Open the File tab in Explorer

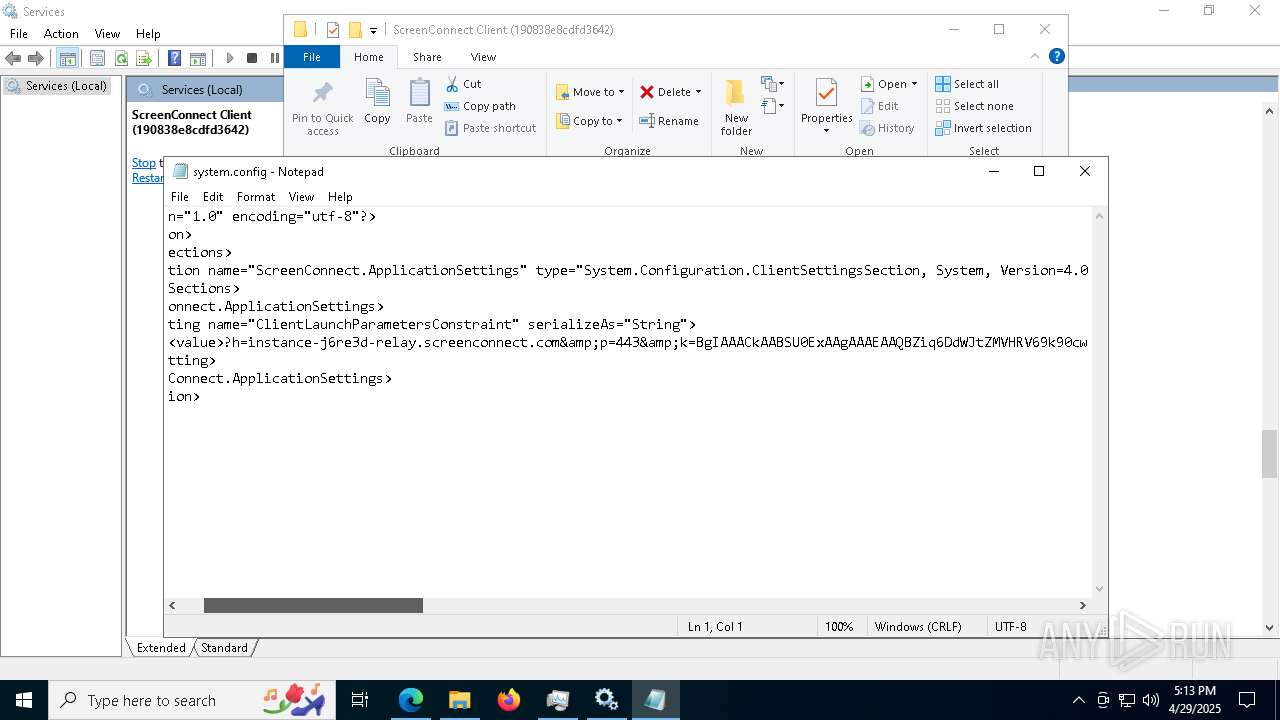click(x=312, y=57)
